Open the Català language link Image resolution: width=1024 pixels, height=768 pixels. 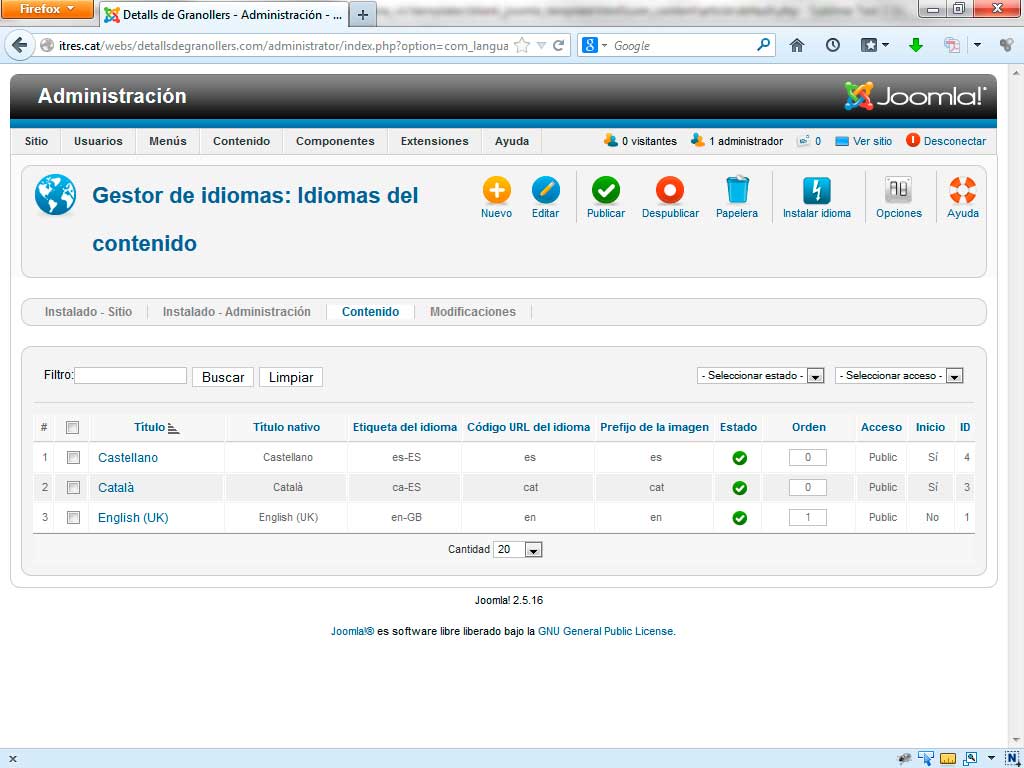116,488
